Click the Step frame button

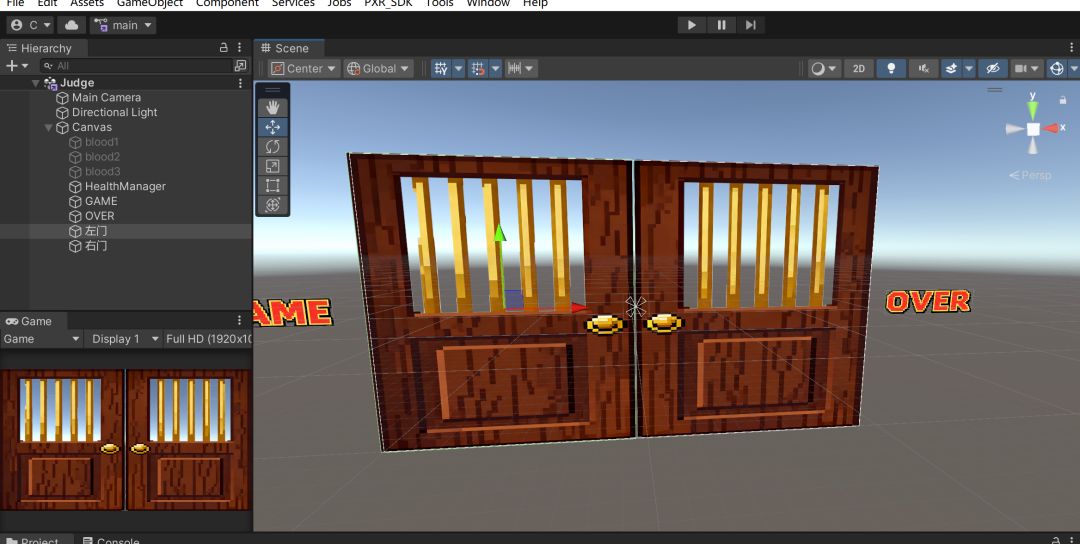point(750,25)
